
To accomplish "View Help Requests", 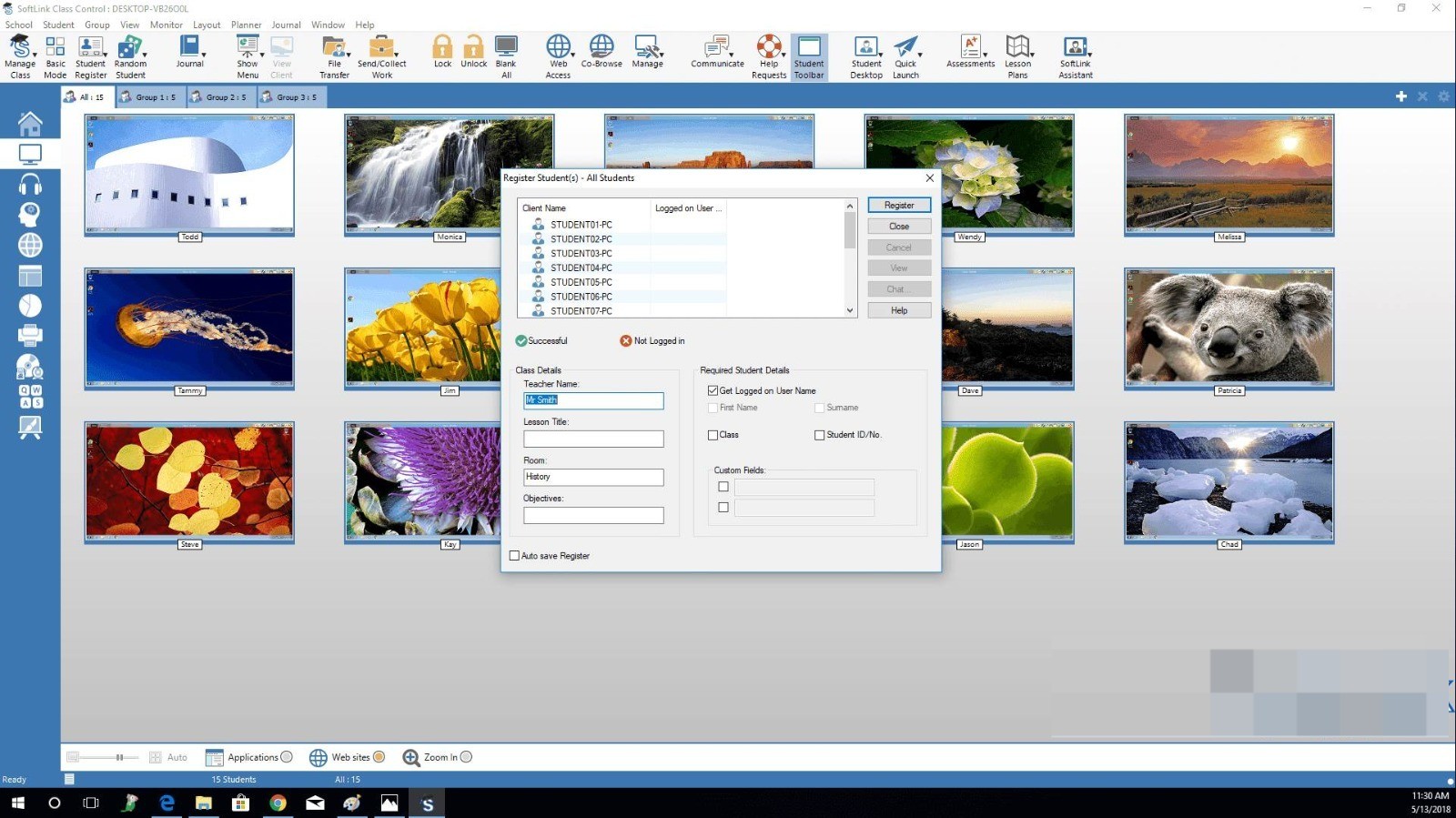I will pos(769,56).
